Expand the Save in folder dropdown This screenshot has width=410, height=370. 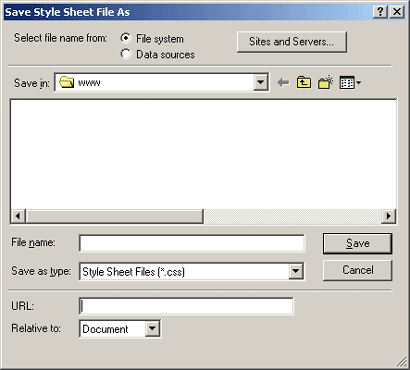coord(260,82)
